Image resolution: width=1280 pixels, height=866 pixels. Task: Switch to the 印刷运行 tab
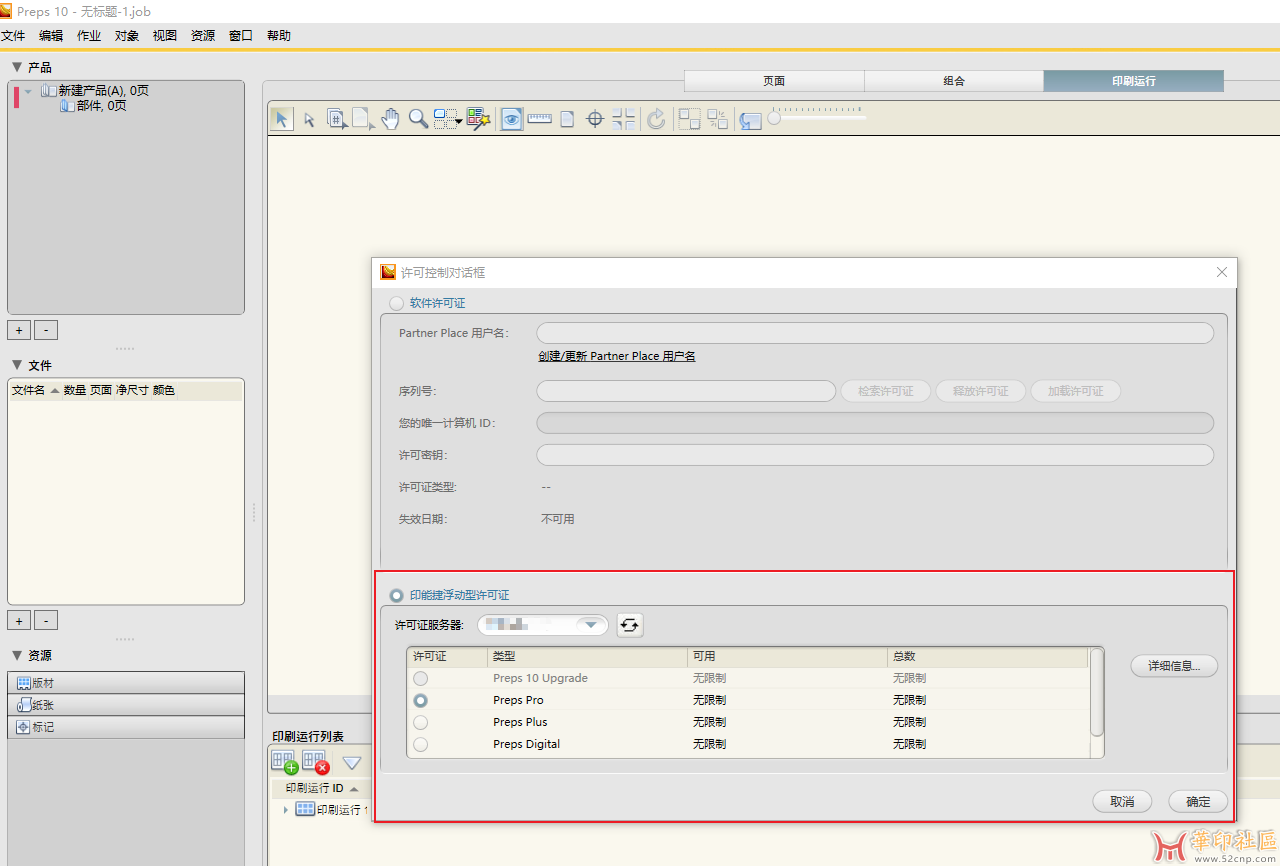pos(1134,81)
